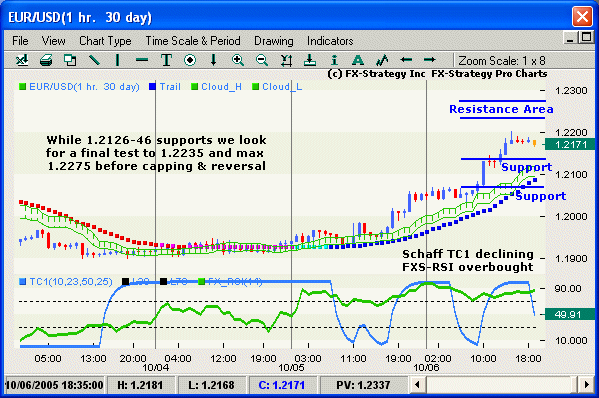Open the Drawing menu
Screen dimensions: 599x398
point(274,40)
